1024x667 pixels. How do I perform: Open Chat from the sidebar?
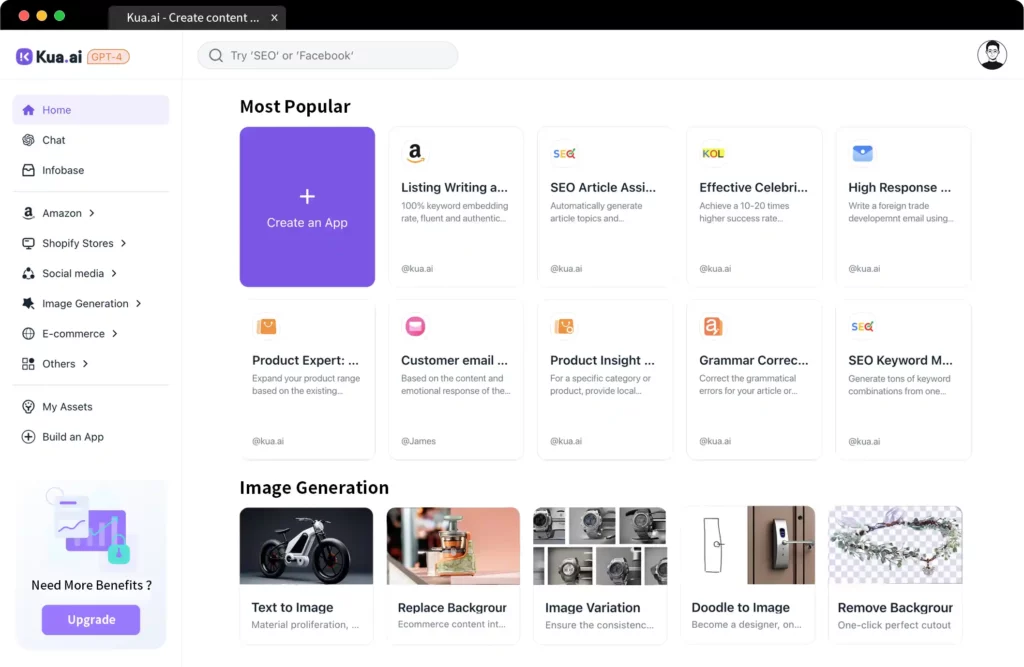(x=54, y=140)
